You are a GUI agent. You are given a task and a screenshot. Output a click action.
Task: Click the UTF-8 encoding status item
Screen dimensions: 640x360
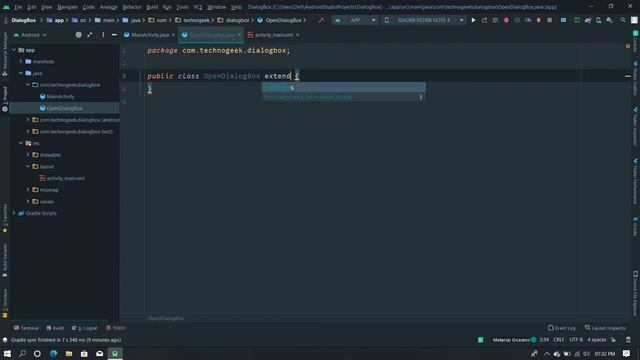(576, 340)
